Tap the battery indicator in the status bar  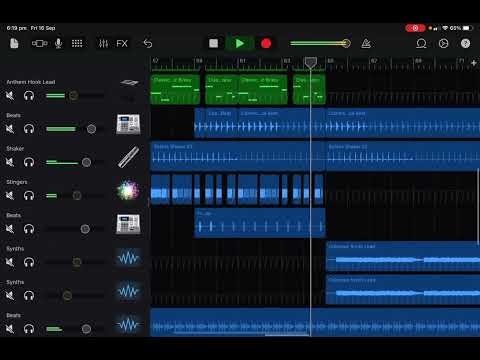click(x=468, y=28)
